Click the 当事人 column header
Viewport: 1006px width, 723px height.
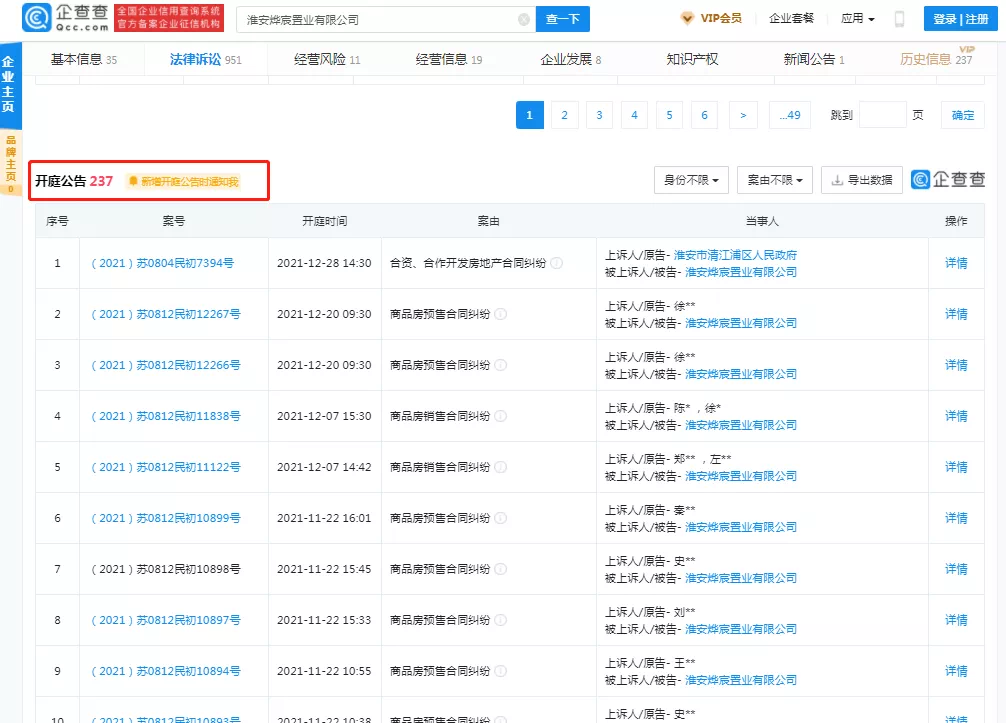762,221
